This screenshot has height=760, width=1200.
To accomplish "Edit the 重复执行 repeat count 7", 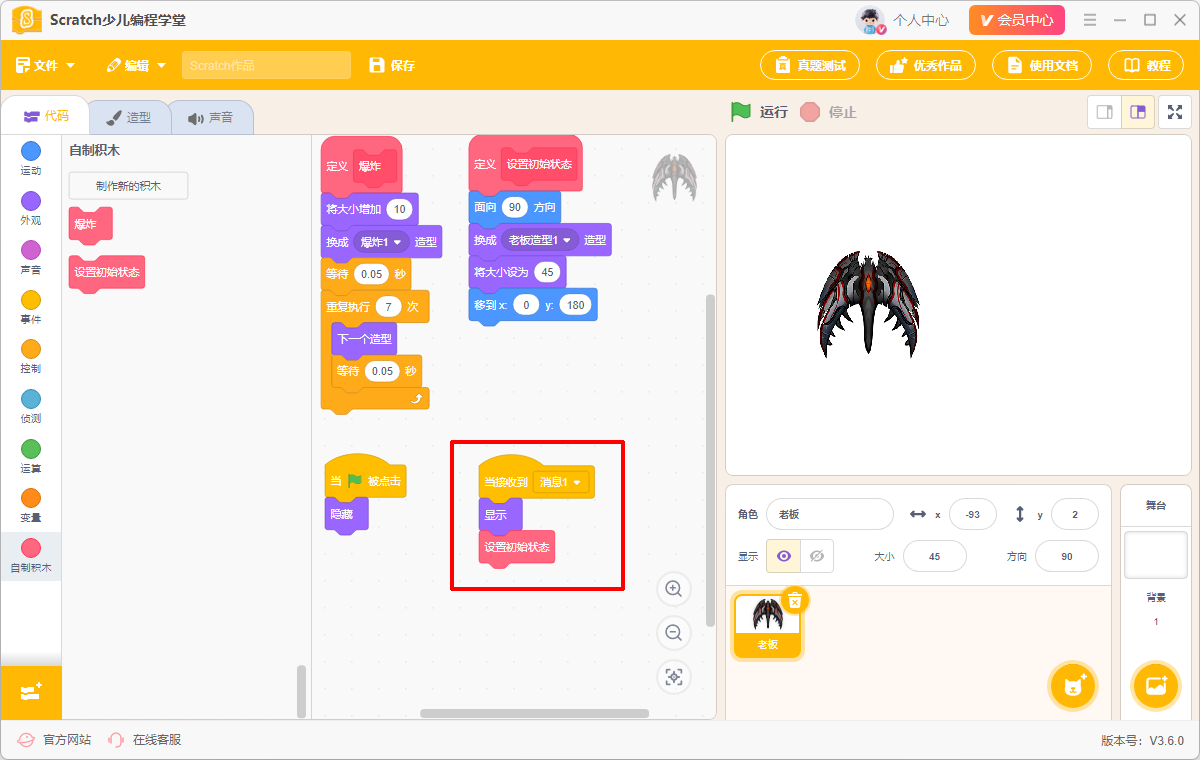I will tap(387, 306).
